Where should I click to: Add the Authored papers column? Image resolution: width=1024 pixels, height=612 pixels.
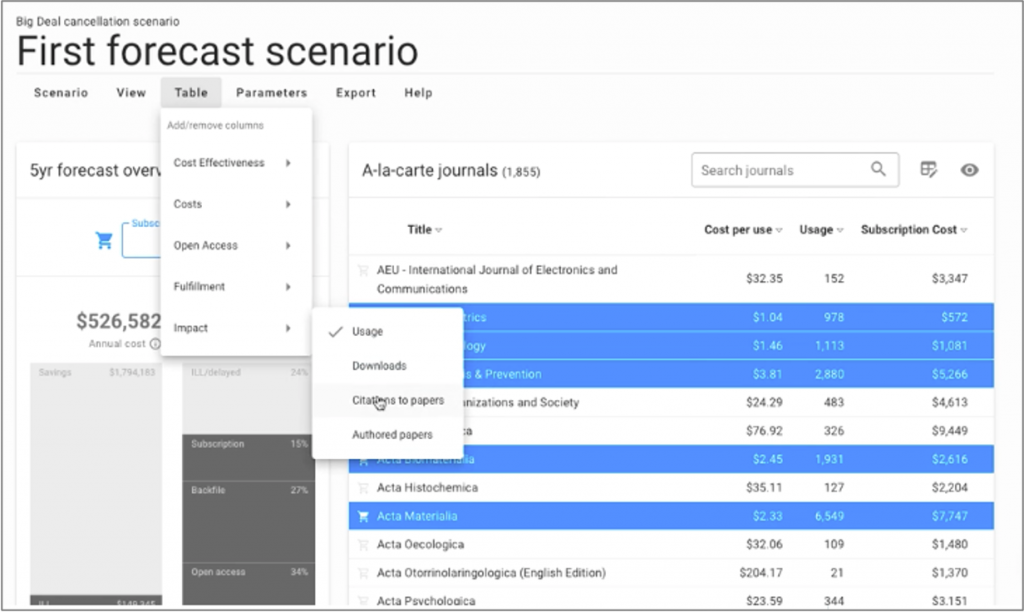tap(388, 434)
